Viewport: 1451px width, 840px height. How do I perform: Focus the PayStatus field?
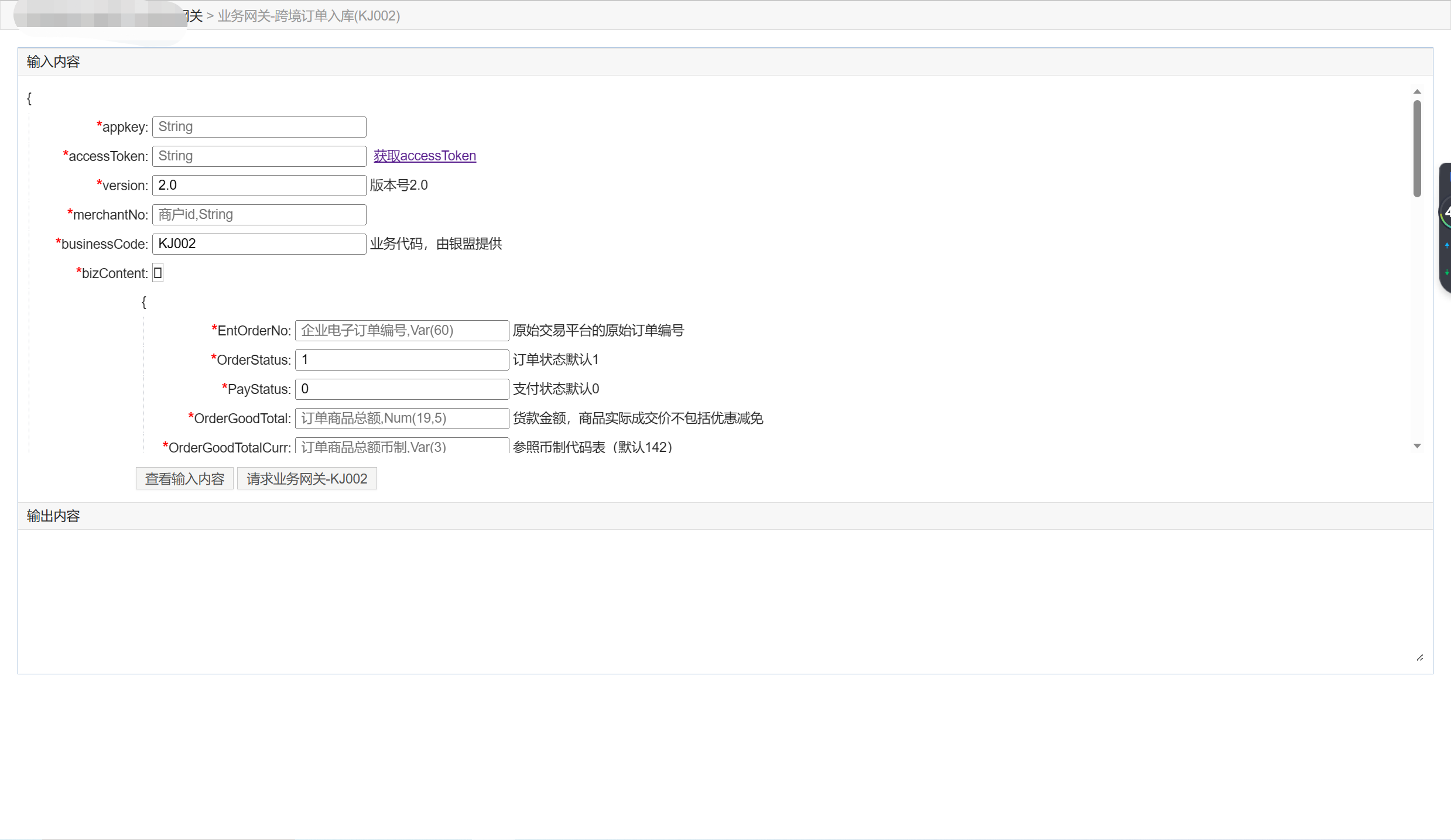tap(402, 389)
